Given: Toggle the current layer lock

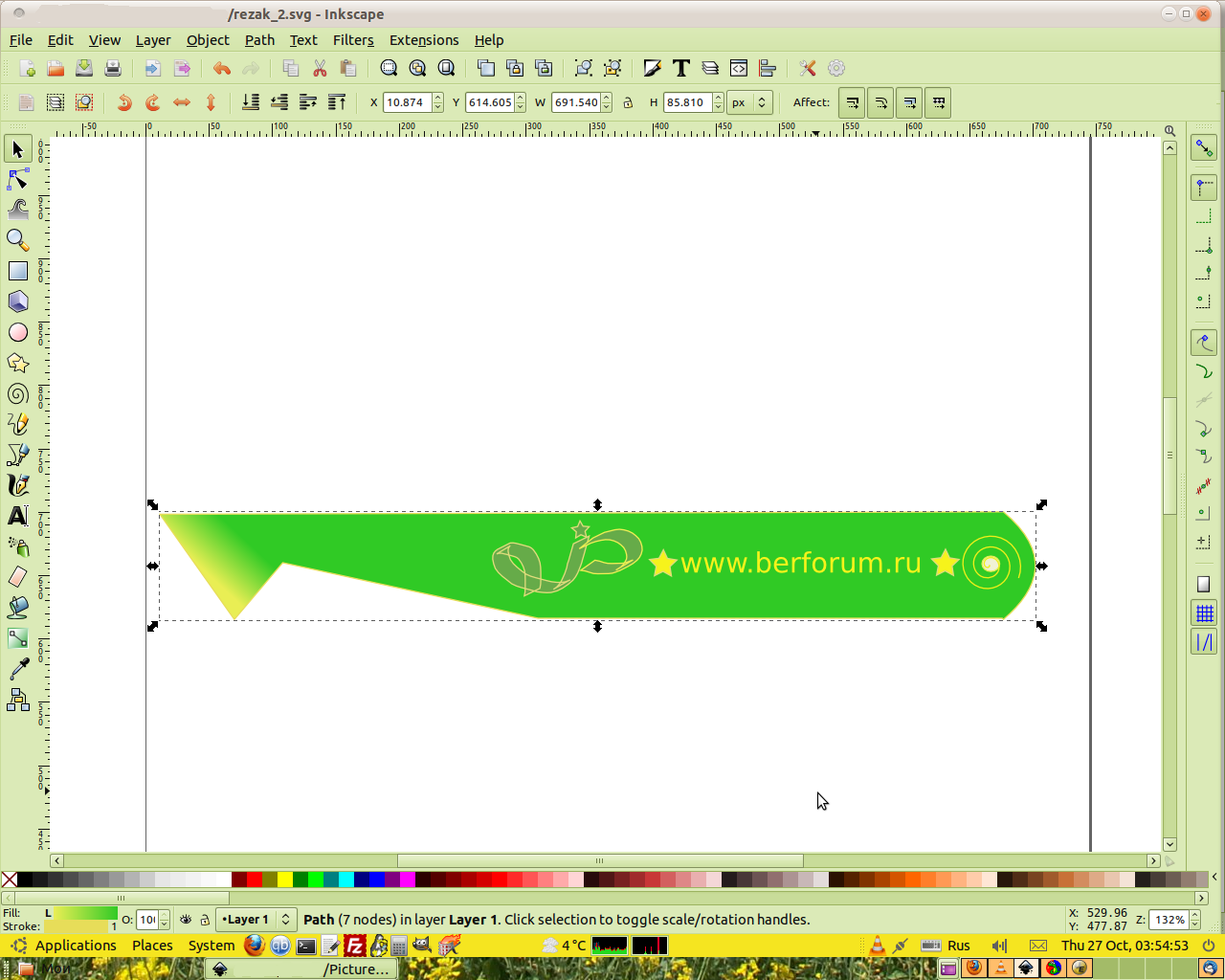Looking at the screenshot, I should (x=204, y=920).
